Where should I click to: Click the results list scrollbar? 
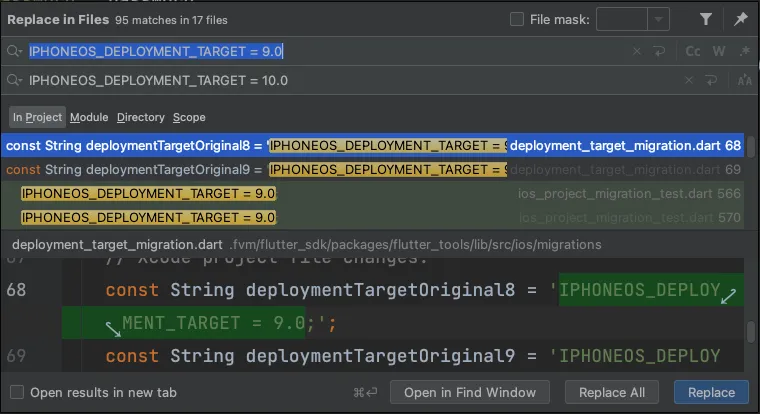click(751, 146)
